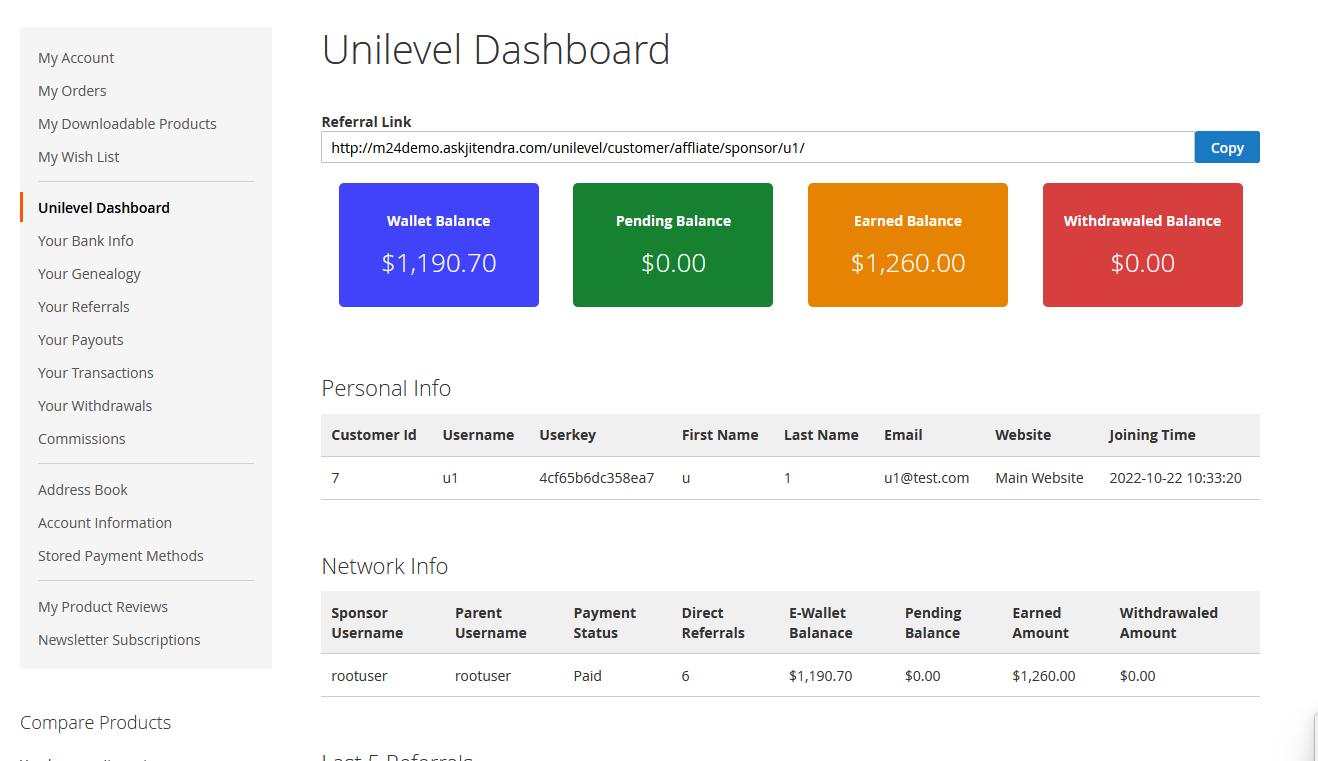Open Newsletter Subscriptions
Viewport: 1318px width, 761px height.
tap(119, 640)
